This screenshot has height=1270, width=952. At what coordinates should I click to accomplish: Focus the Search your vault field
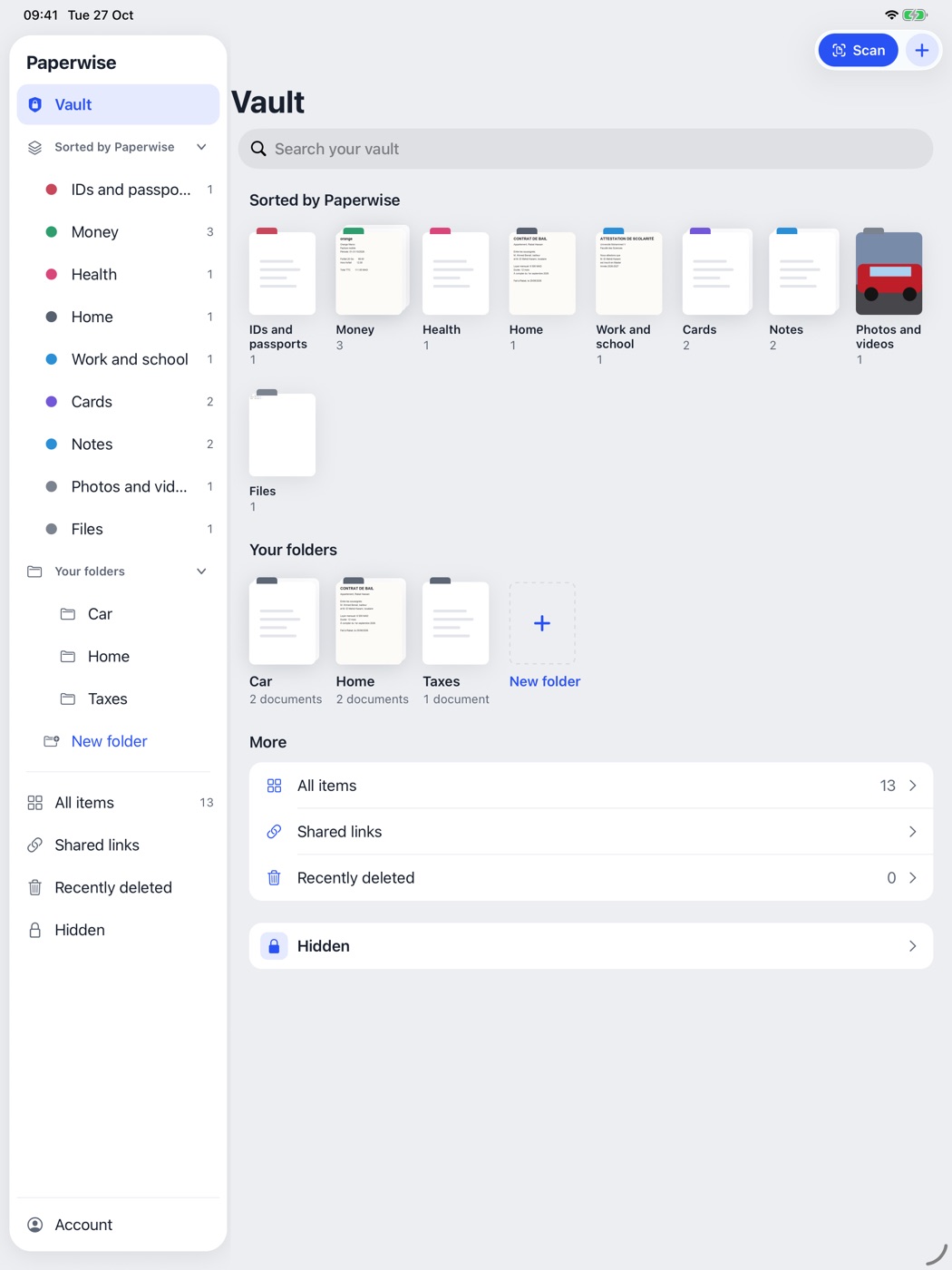click(x=586, y=149)
